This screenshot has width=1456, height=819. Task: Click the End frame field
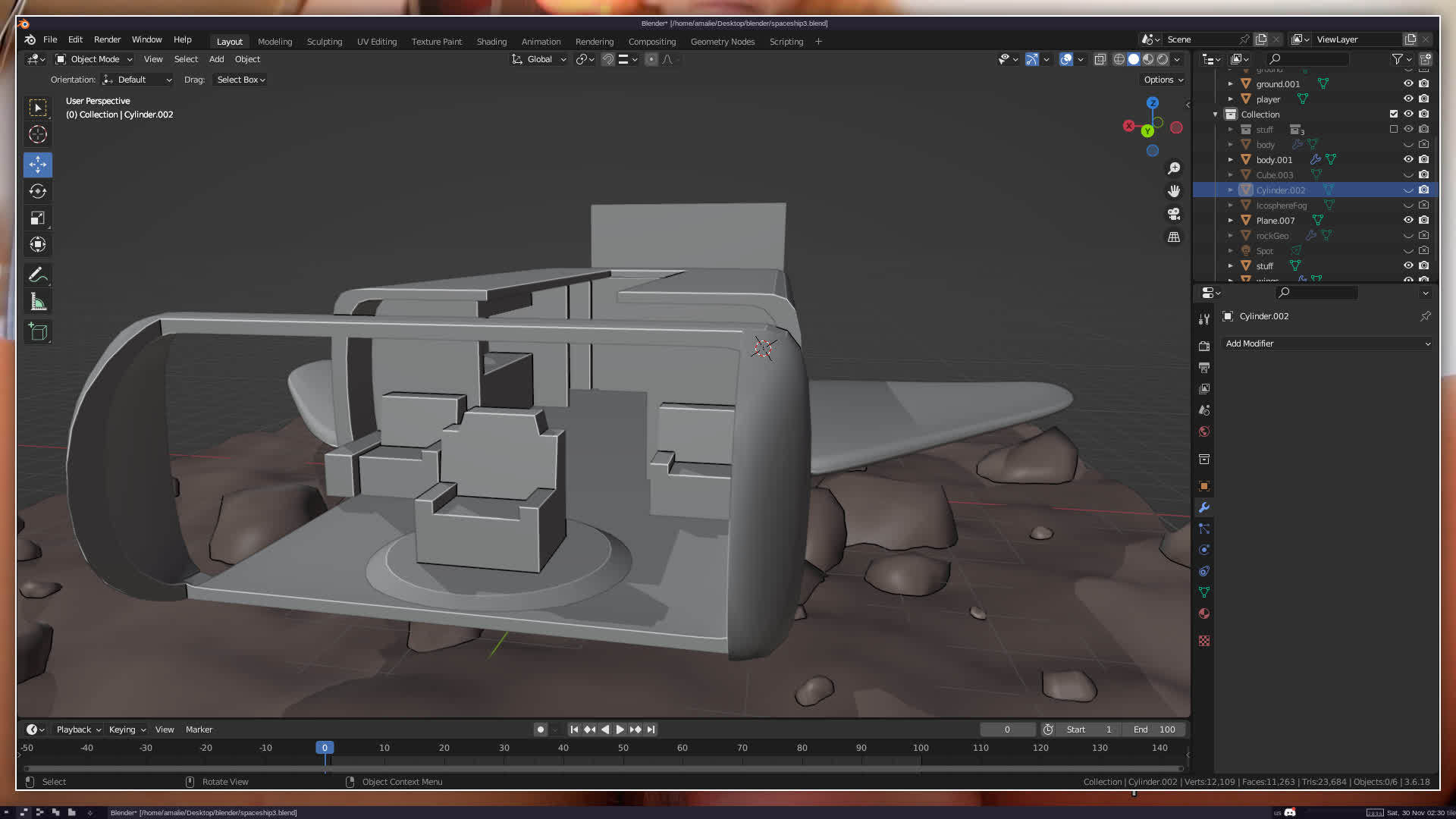[1155, 730]
